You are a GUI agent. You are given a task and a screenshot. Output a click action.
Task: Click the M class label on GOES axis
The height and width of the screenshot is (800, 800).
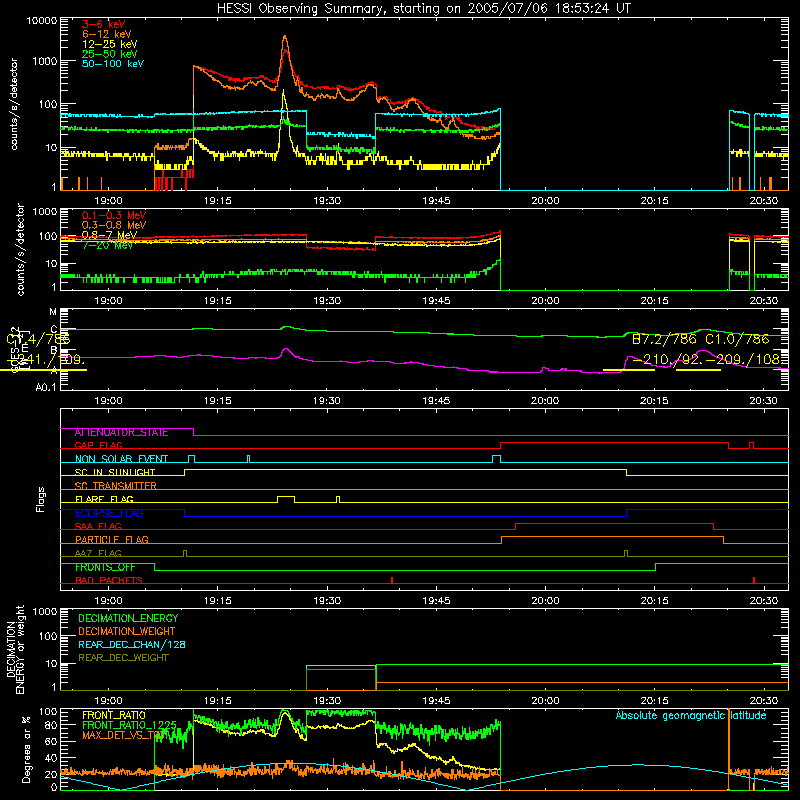coord(53,312)
